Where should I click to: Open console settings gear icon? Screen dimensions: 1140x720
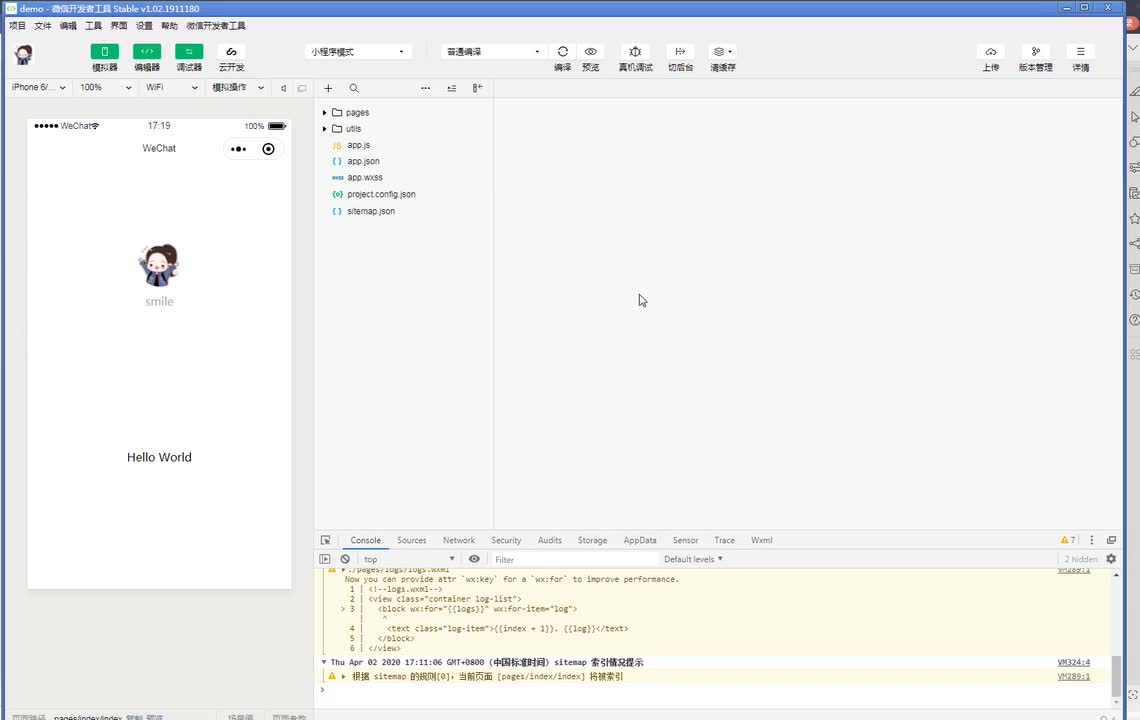point(1111,559)
